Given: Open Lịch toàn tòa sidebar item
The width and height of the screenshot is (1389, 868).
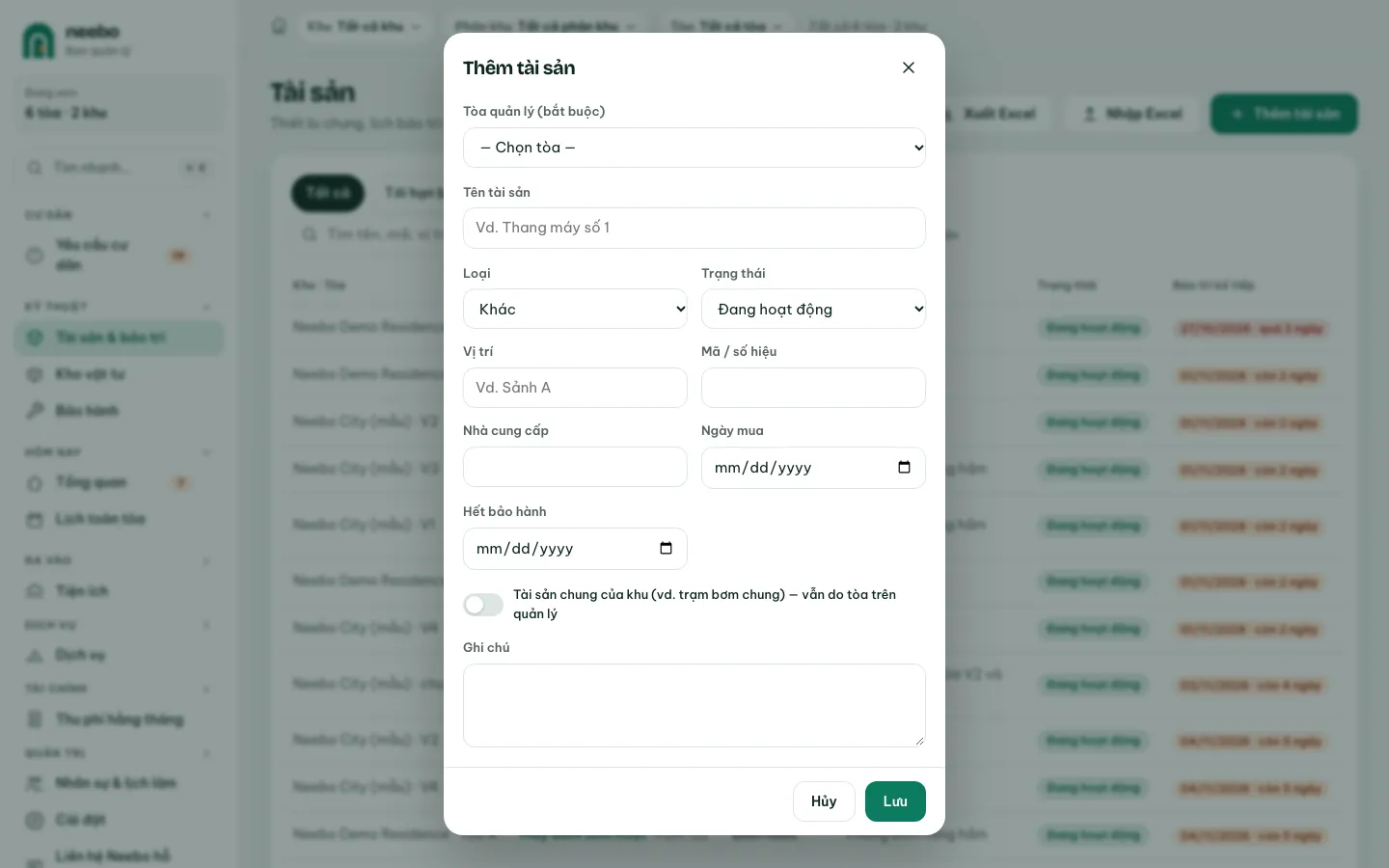Looking at the screenshot, I should point(119,519).
